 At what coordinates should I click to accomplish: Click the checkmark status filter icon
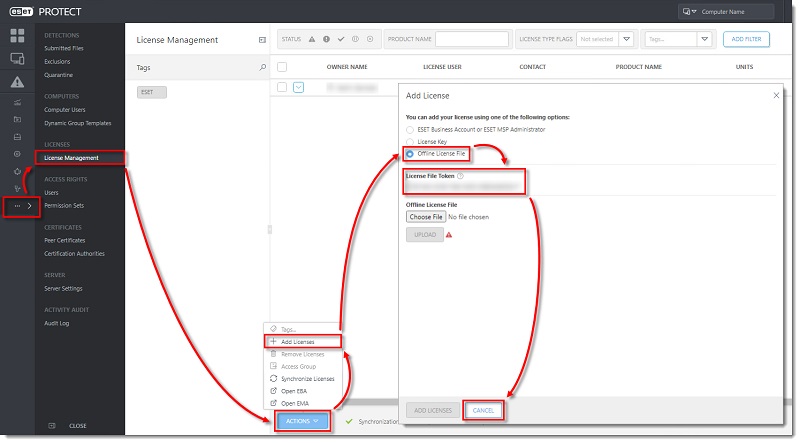point(341,39)
